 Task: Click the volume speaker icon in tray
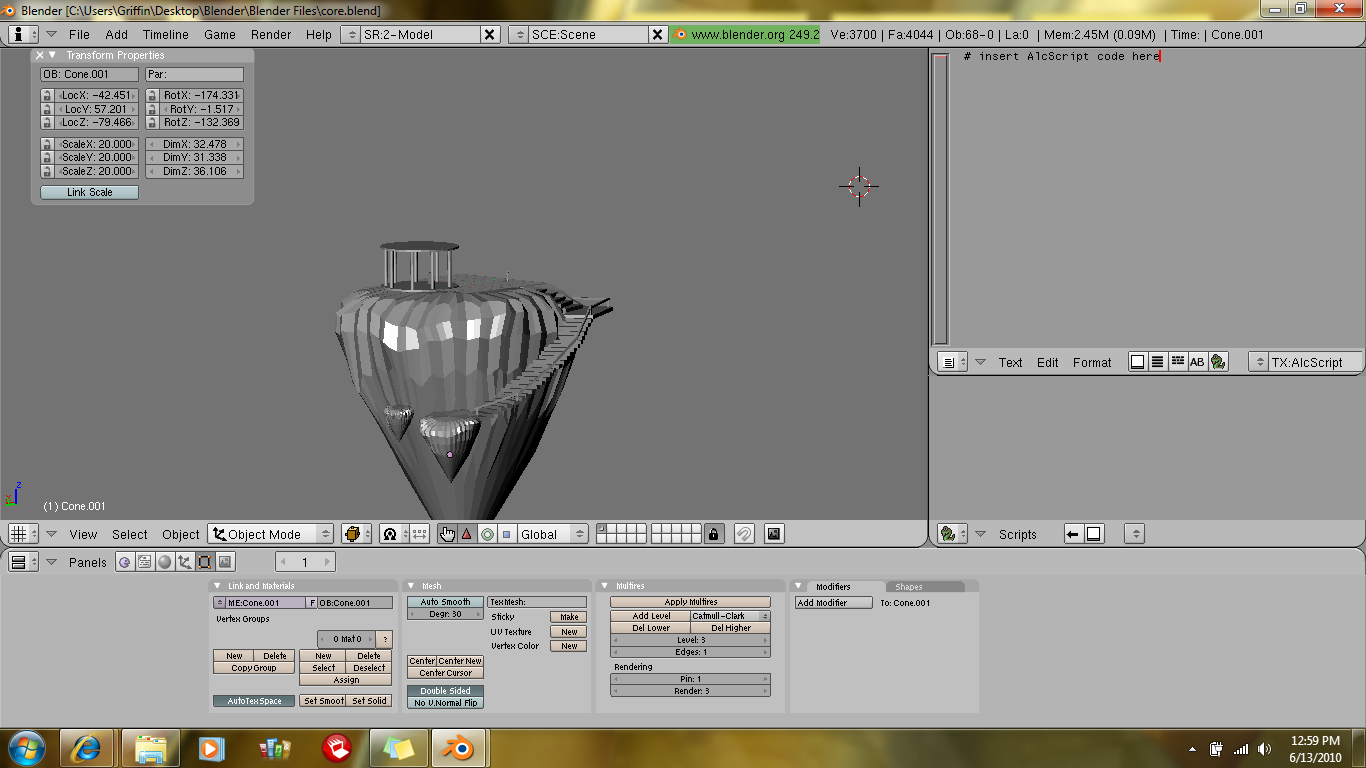1264,748
